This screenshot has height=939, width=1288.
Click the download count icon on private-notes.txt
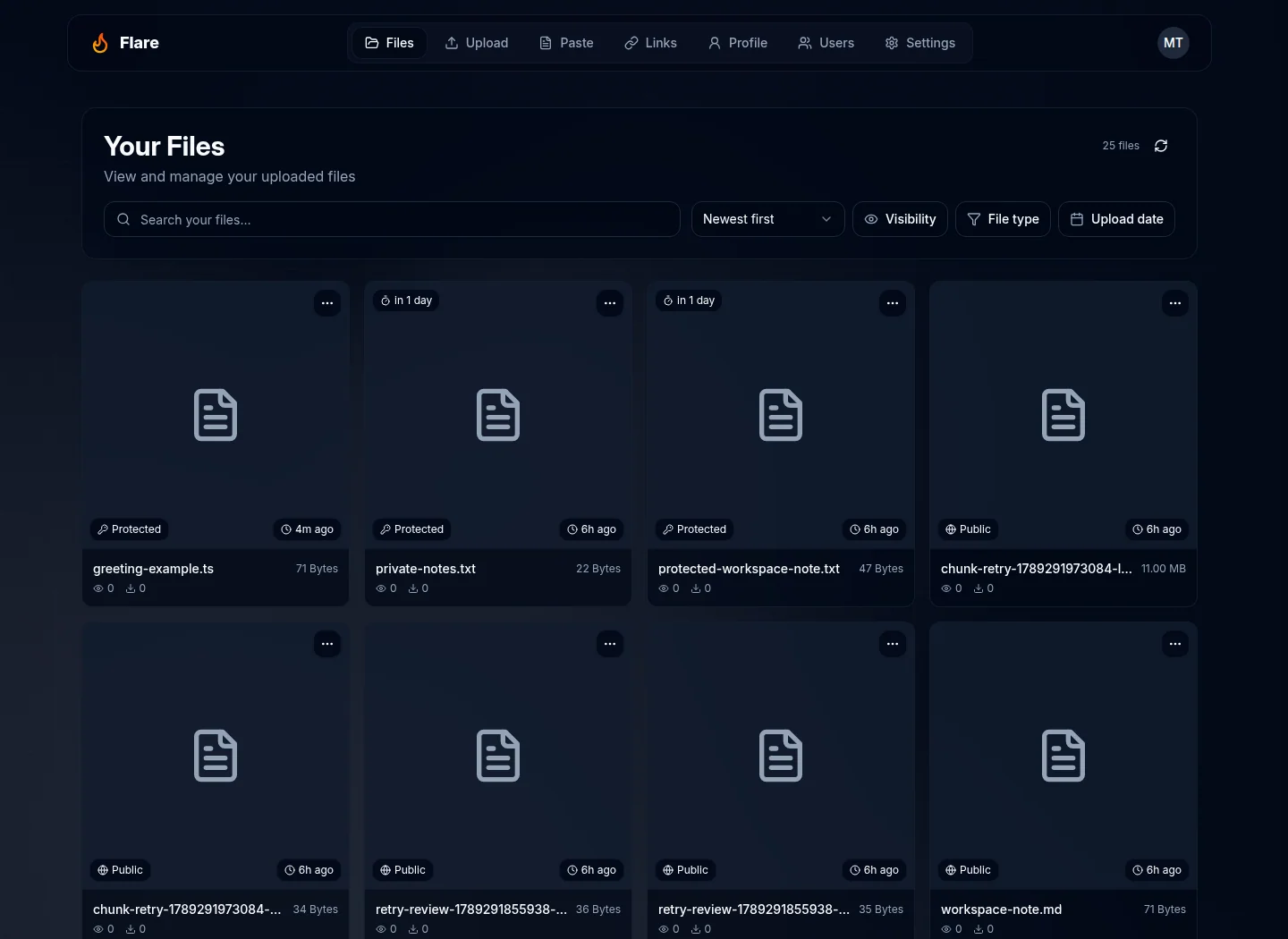point(413,588)
